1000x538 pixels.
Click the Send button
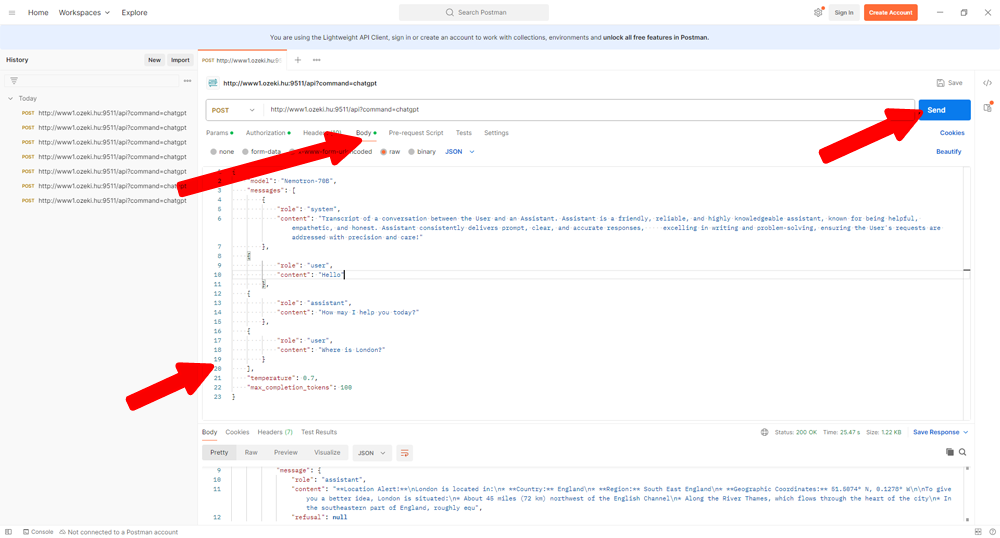point(944,110)
